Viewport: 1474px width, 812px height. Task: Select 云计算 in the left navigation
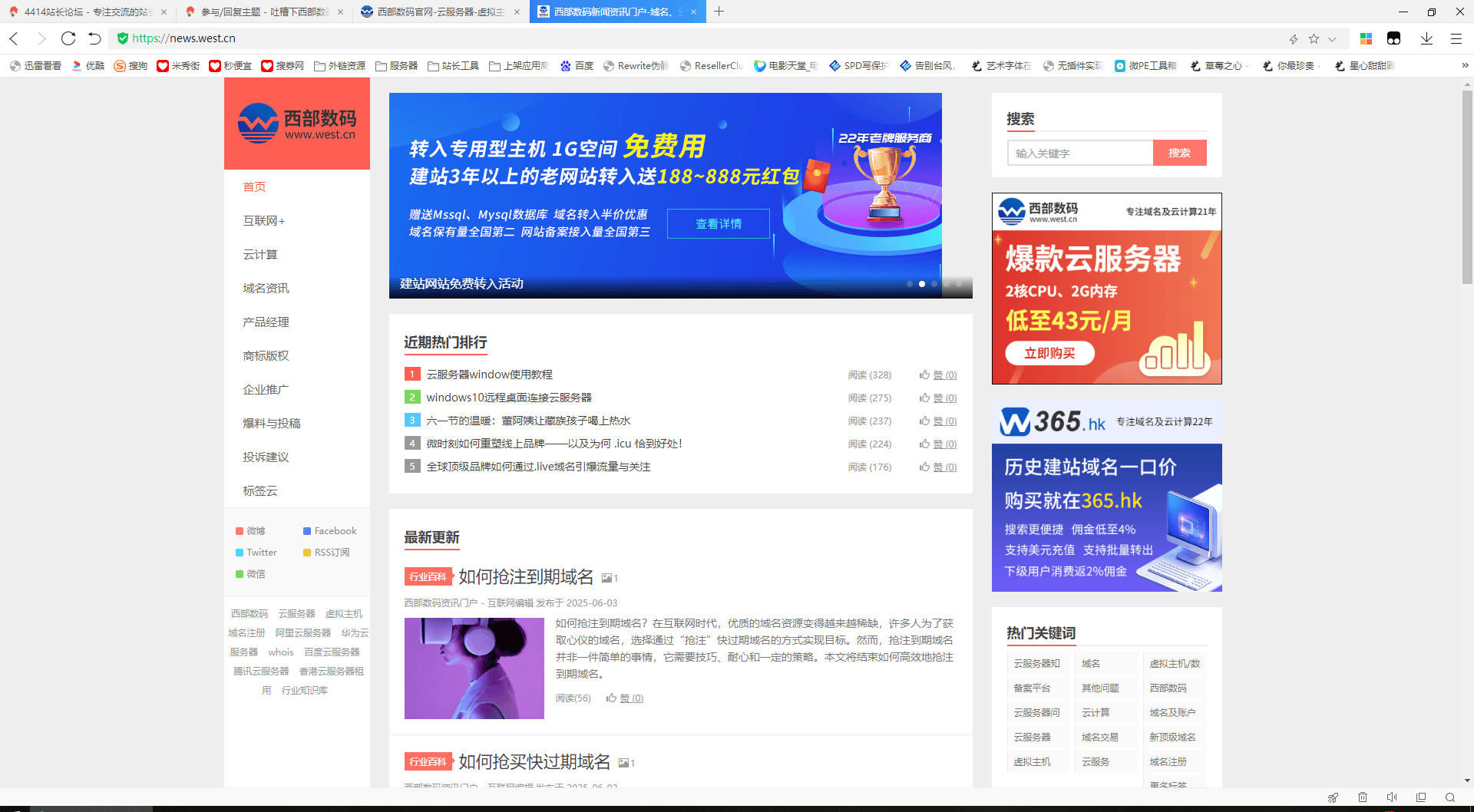pyautogui.click(x=260, y=254)
